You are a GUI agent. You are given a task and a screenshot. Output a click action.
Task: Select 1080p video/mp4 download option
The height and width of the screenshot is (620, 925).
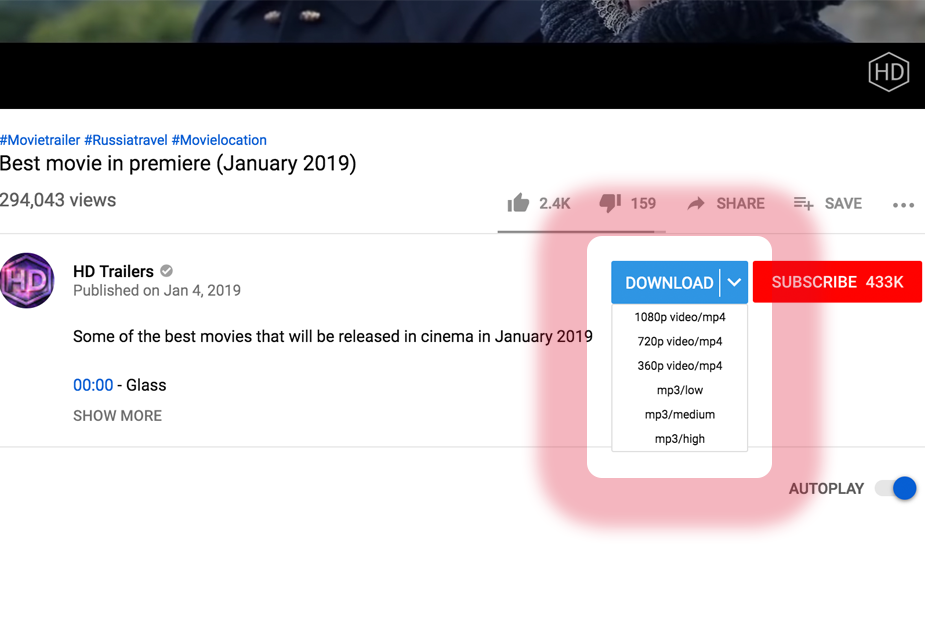click(x=680, y=317)
